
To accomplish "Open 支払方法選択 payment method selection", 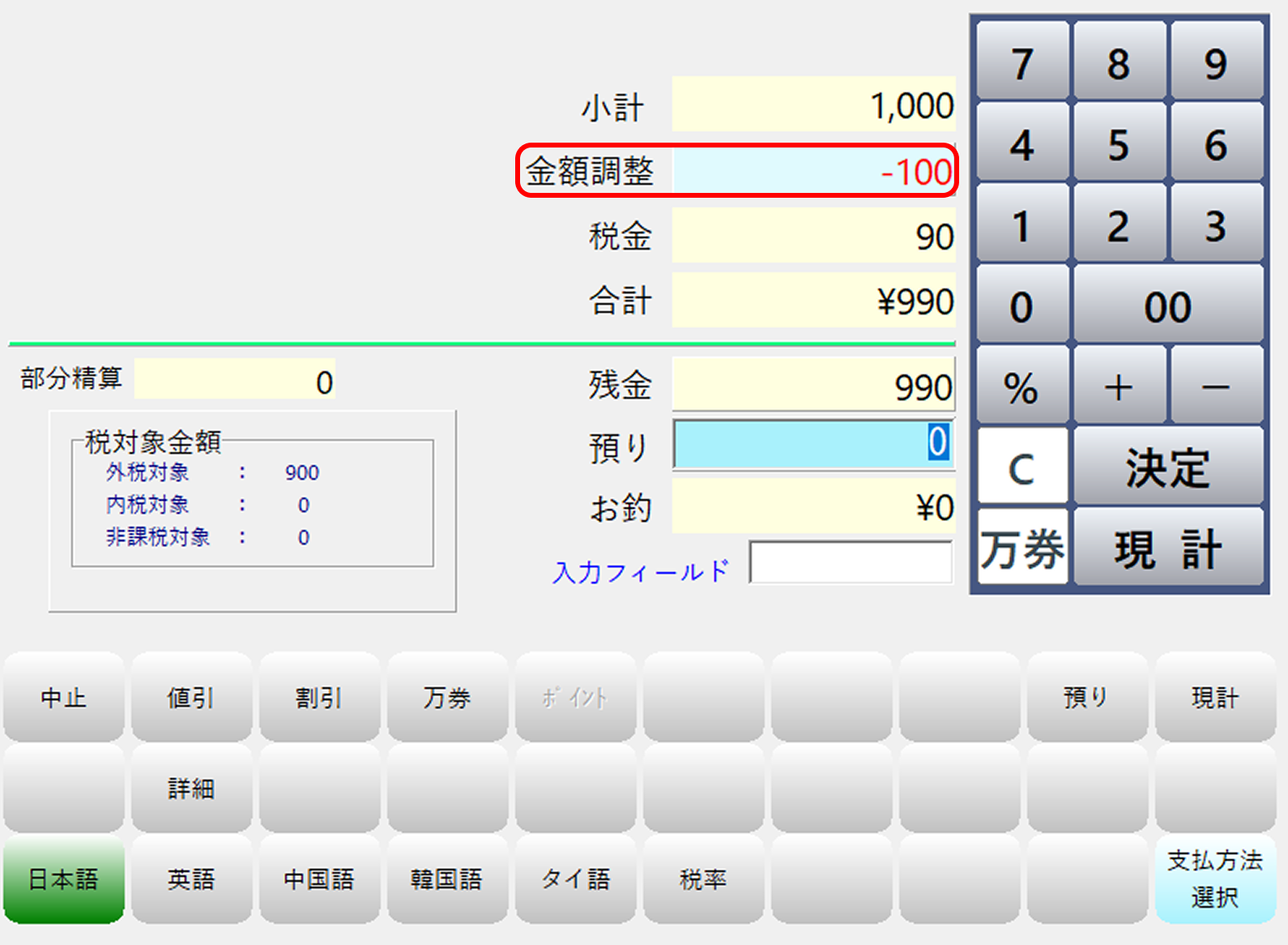I will 1215,879.
